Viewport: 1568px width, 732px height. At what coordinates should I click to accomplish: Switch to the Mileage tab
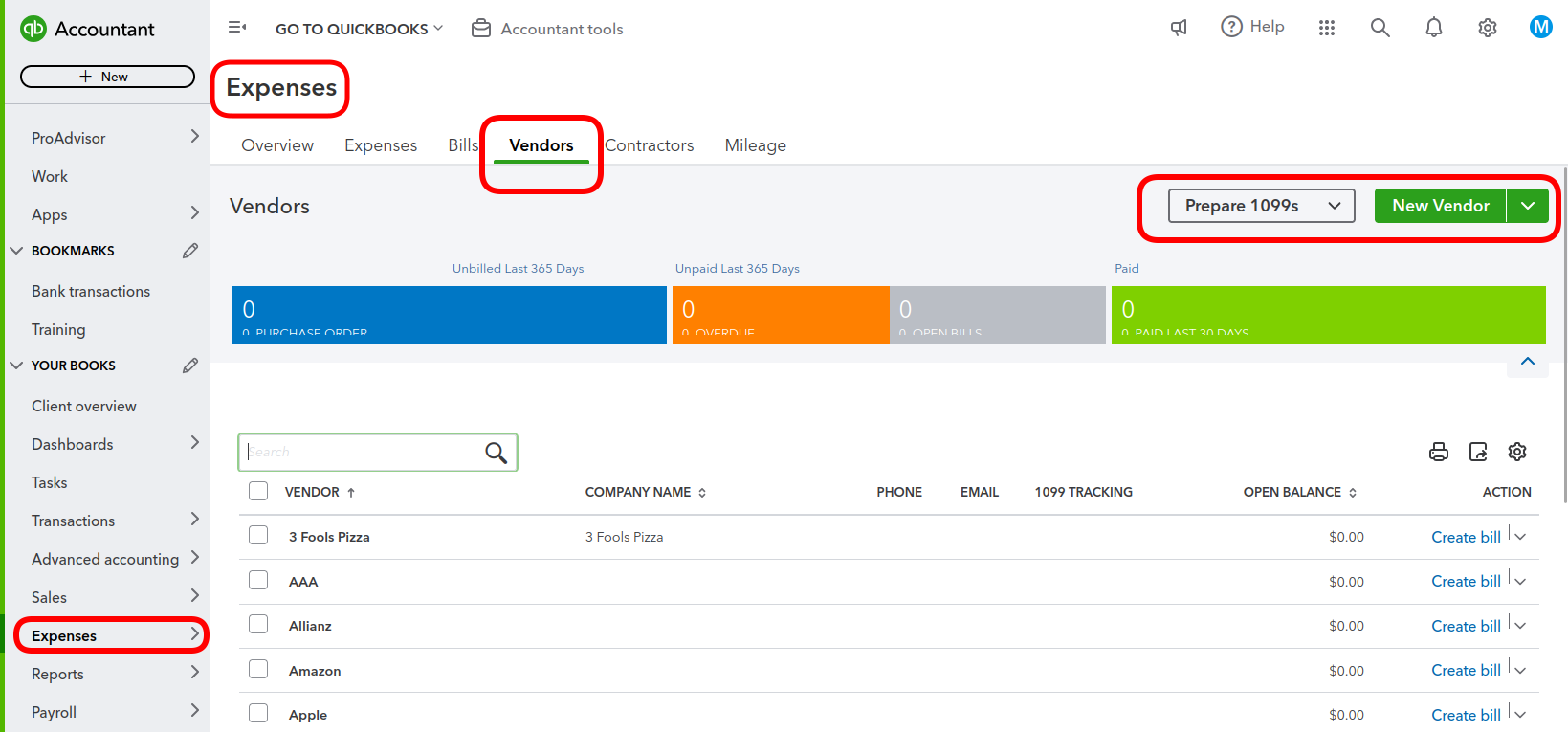(756, 145)
